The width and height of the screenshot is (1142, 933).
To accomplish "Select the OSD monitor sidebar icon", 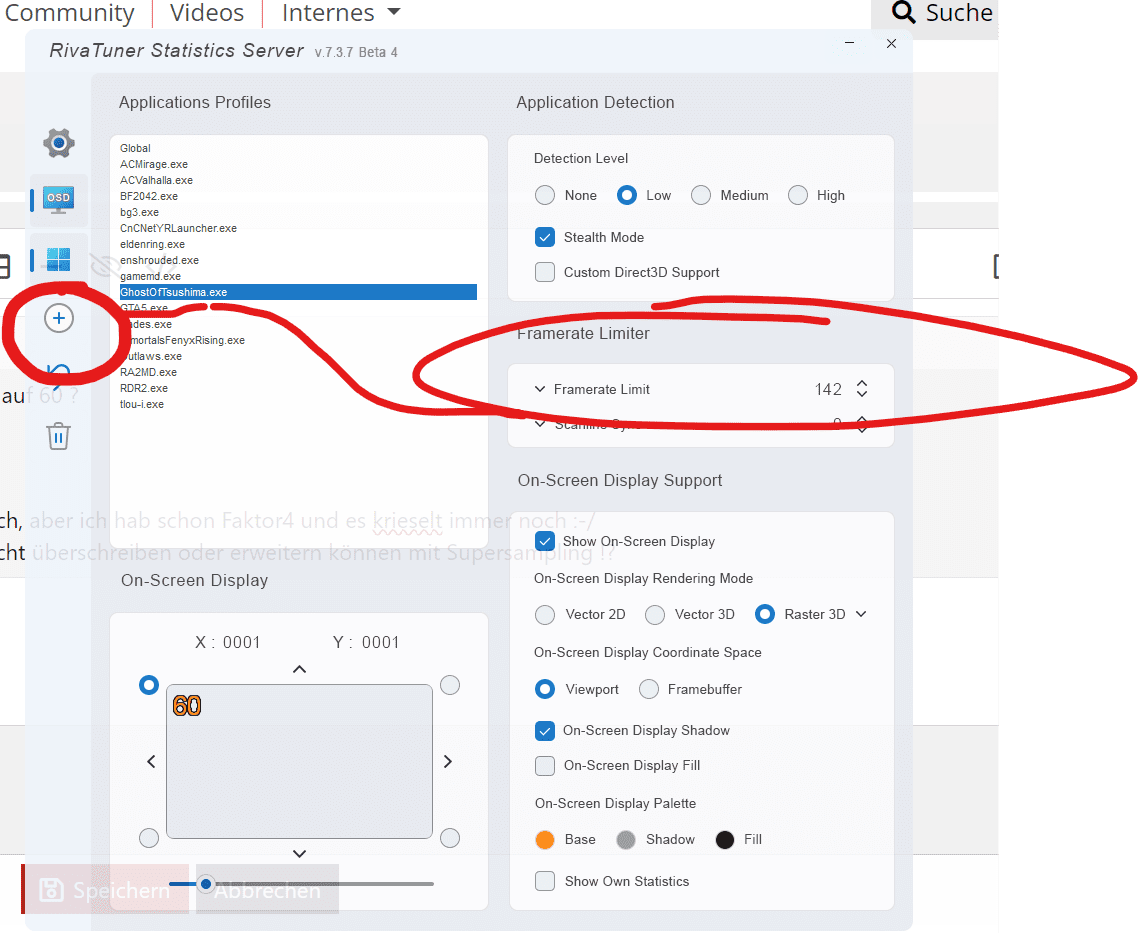I will click(x=58, y=200).
